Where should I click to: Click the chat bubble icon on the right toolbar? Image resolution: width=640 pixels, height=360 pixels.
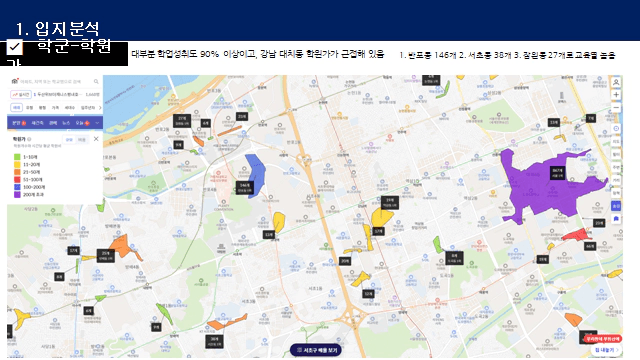(616, 219)
